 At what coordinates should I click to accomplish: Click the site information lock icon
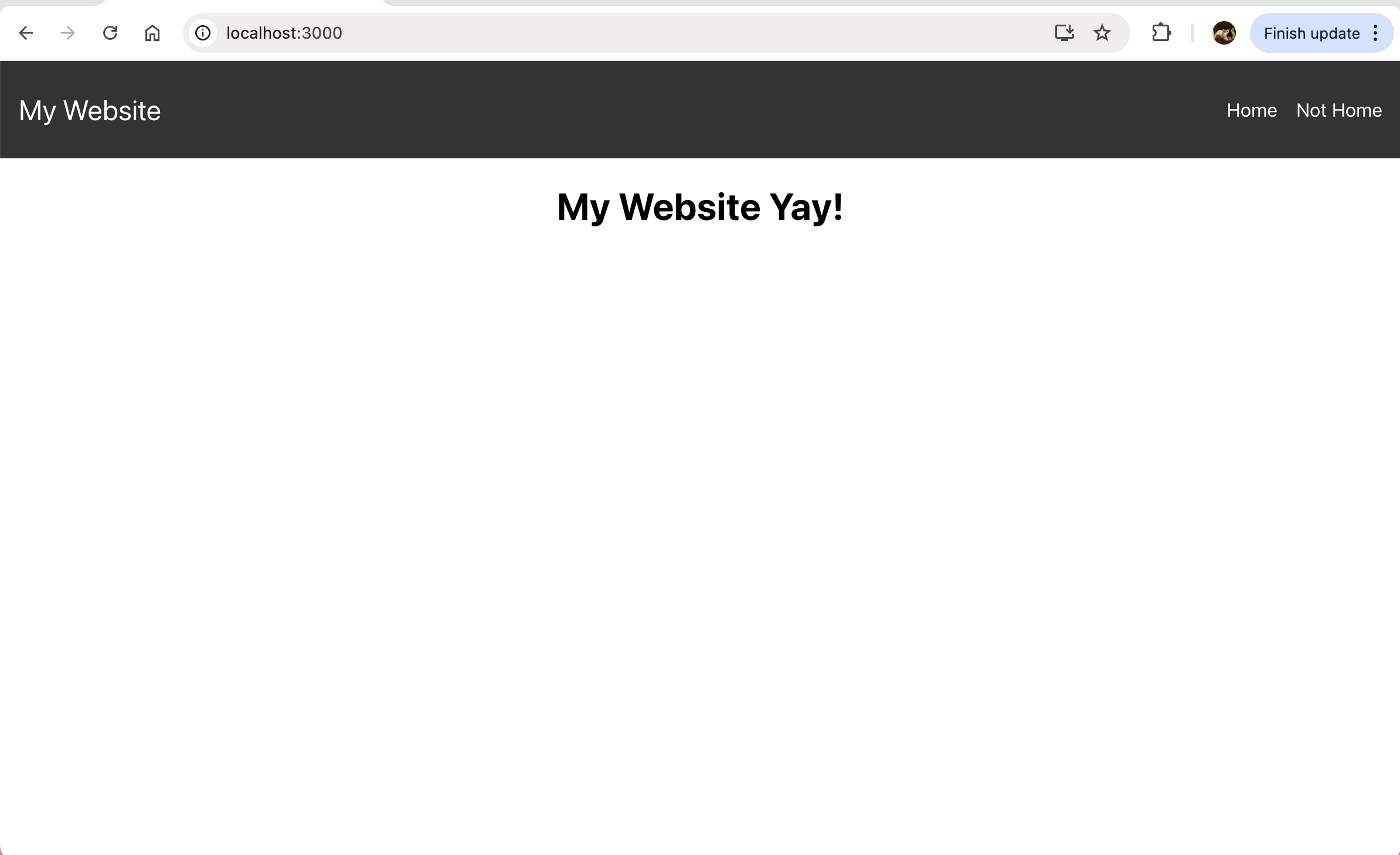coord(203,33)
